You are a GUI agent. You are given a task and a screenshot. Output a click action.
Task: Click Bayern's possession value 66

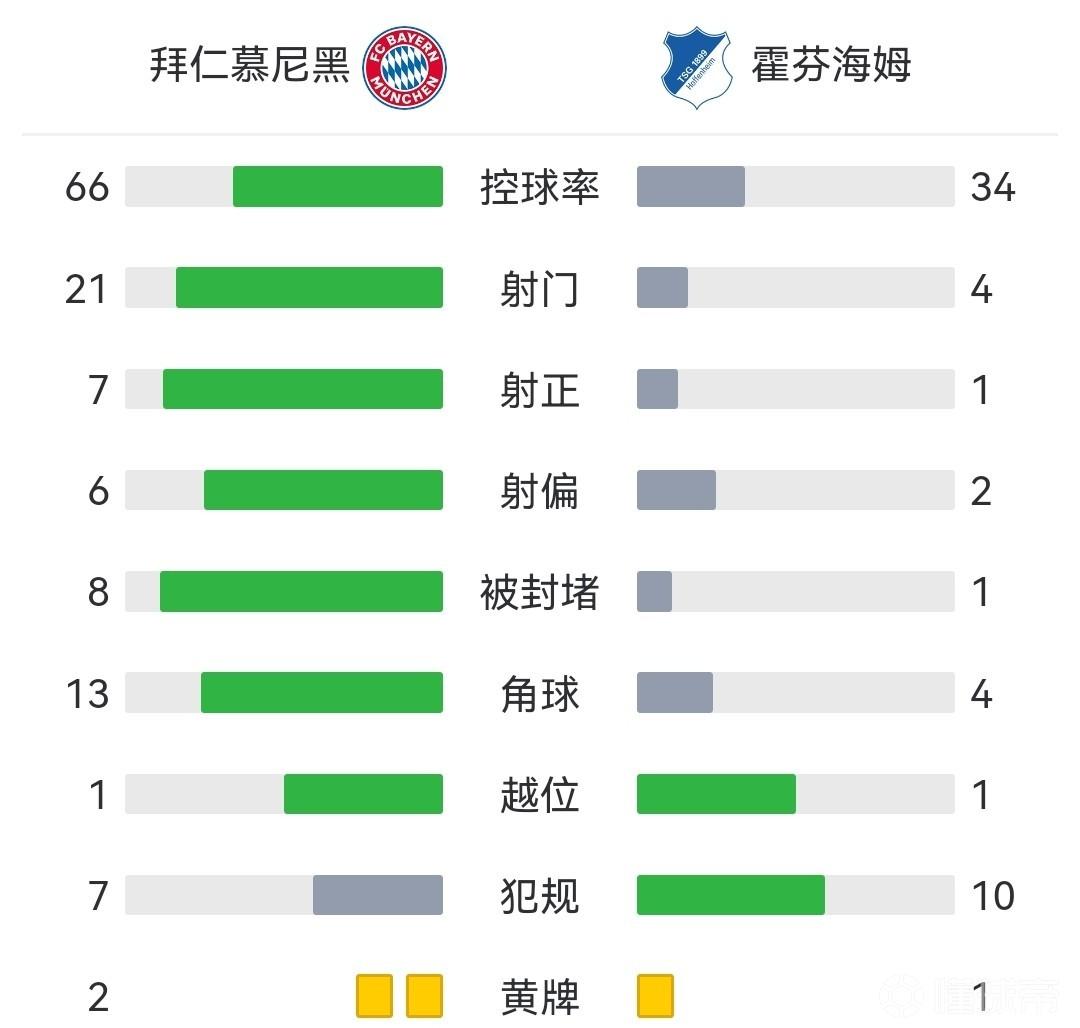tap(87, 187)
